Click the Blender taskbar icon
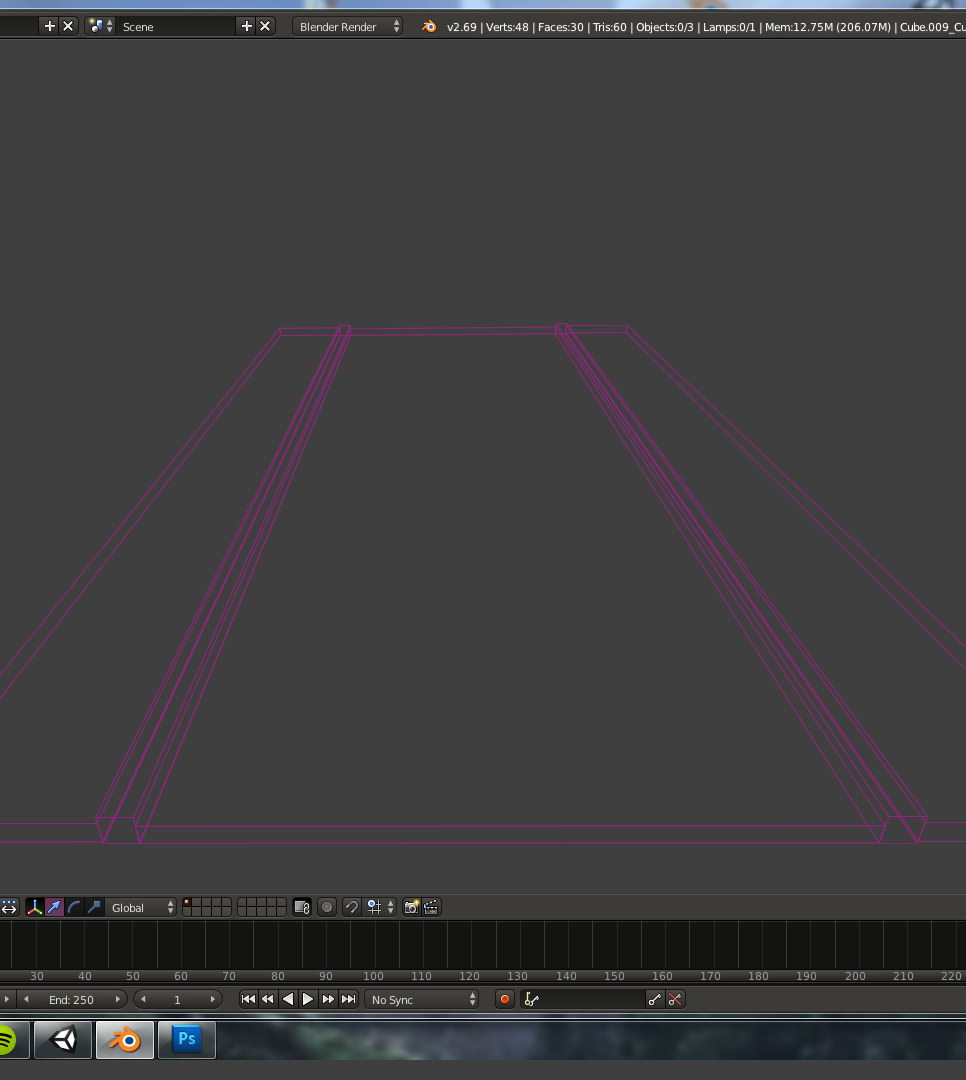The width and height of the screenshot is (966, 1080). tap(125, 1039)
